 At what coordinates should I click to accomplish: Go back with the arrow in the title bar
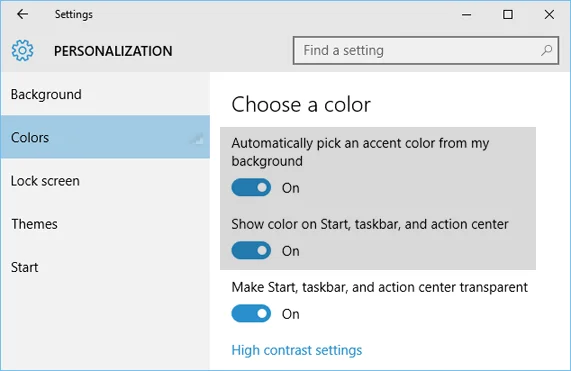(x=22, y=14)
